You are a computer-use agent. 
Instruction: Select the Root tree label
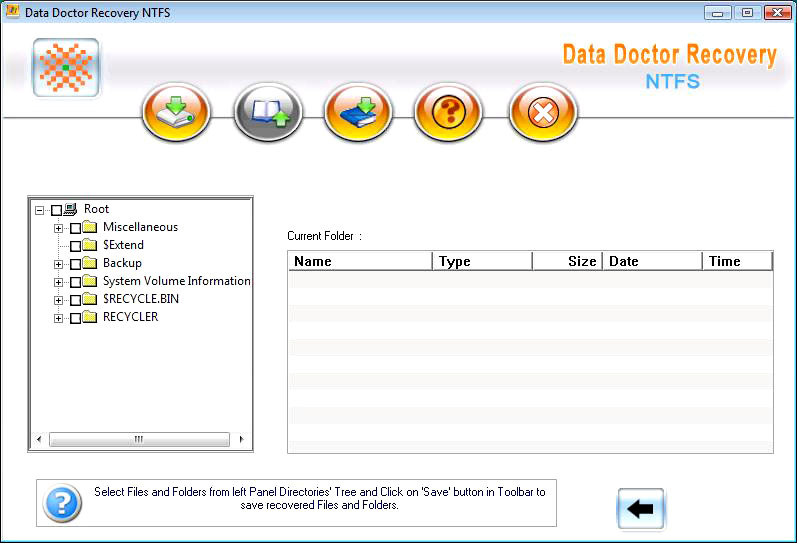pos(97,209)
